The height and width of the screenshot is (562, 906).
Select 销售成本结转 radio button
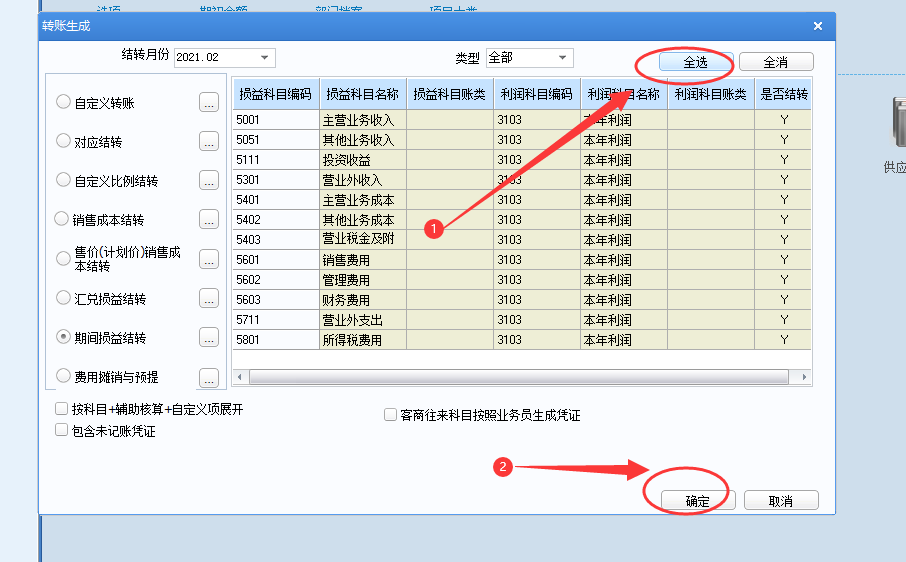click(x=61, y=219)
